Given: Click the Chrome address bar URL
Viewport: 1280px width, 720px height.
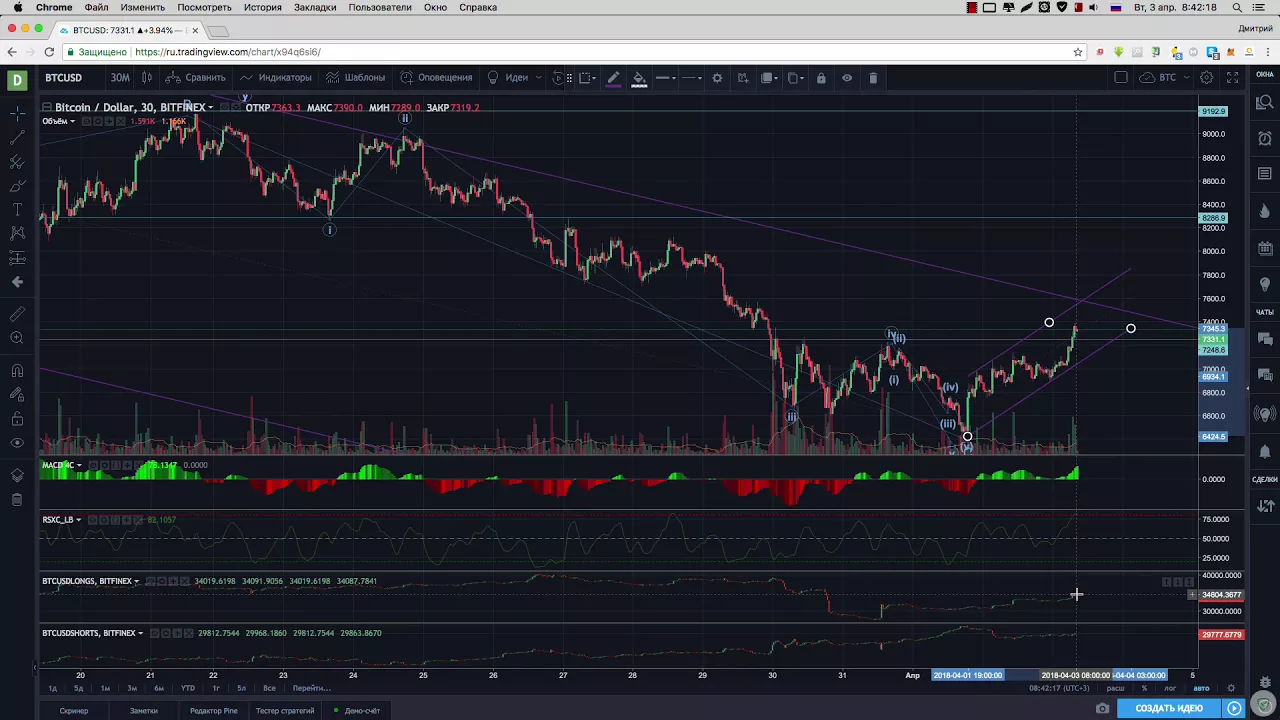Looking at the screenshot, I should click(x=226, y=52).
